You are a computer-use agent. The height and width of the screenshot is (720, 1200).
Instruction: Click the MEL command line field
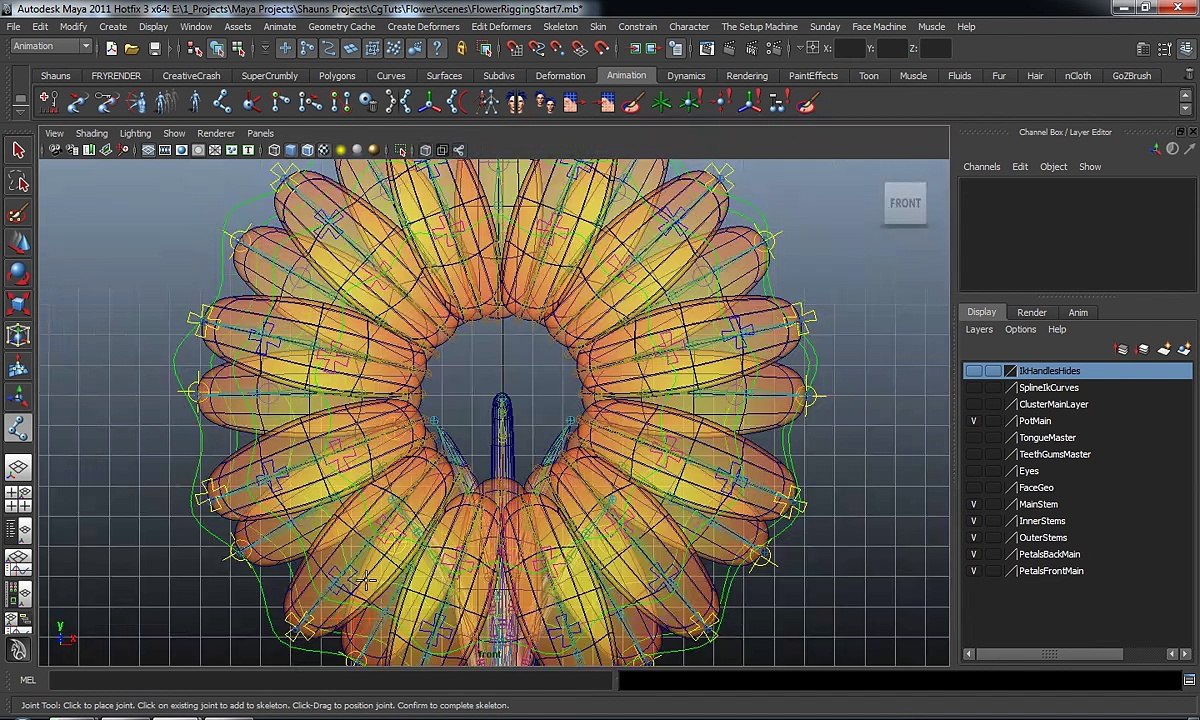pyautogui.click(x=330, y=680)
